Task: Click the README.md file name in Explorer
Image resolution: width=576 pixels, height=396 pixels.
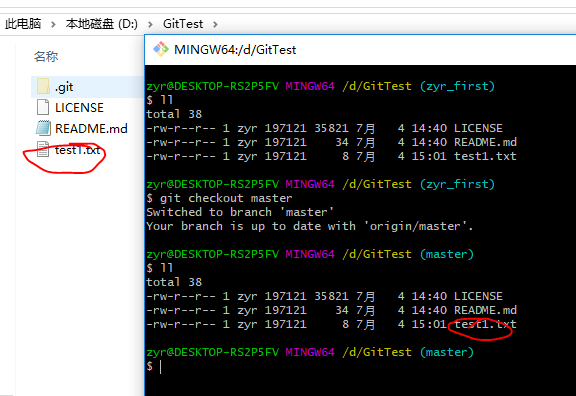Action: coord(91,129)
